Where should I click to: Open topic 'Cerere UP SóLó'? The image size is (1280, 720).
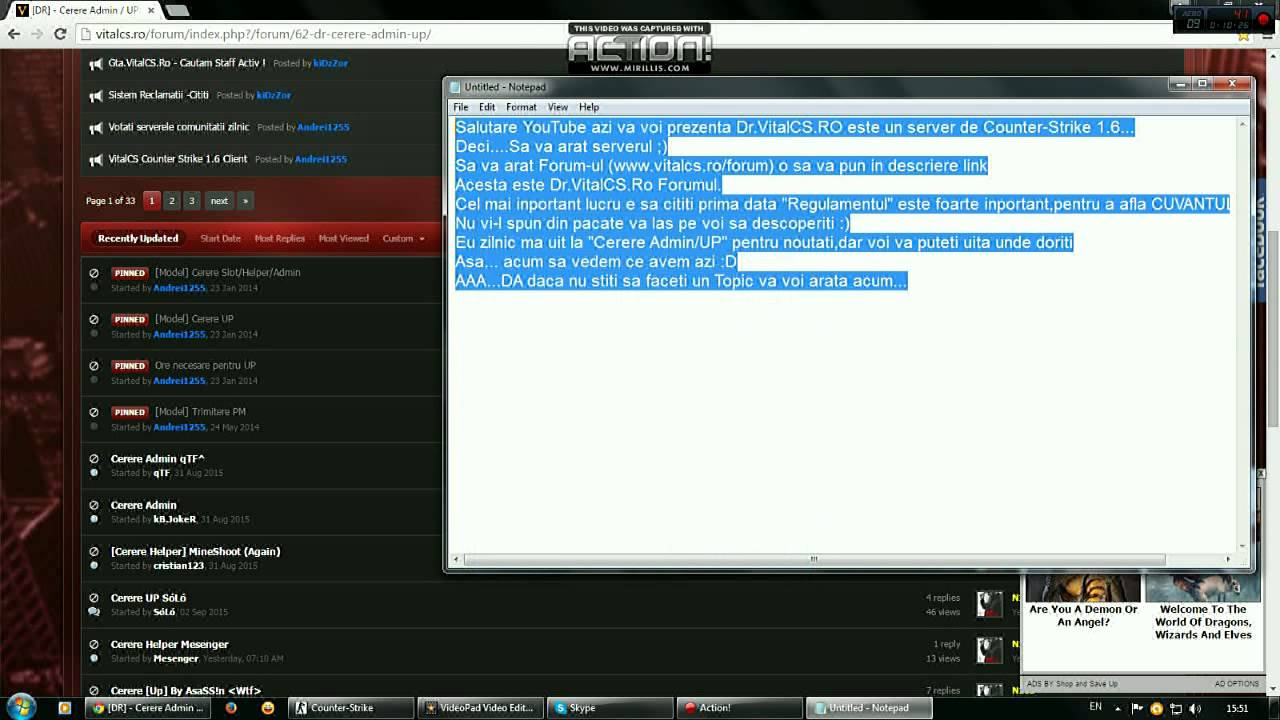tap(148, 598)
